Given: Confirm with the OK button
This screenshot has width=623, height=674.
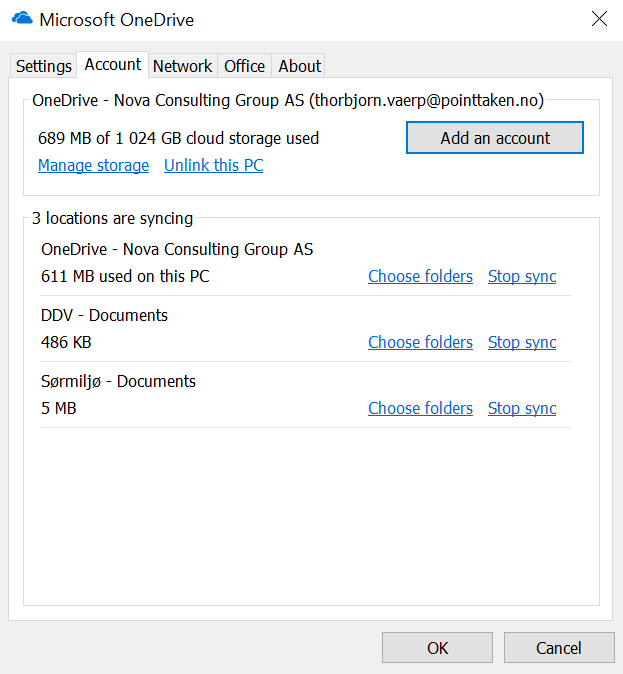Looking at the screenshot, I should coord(437,648).
